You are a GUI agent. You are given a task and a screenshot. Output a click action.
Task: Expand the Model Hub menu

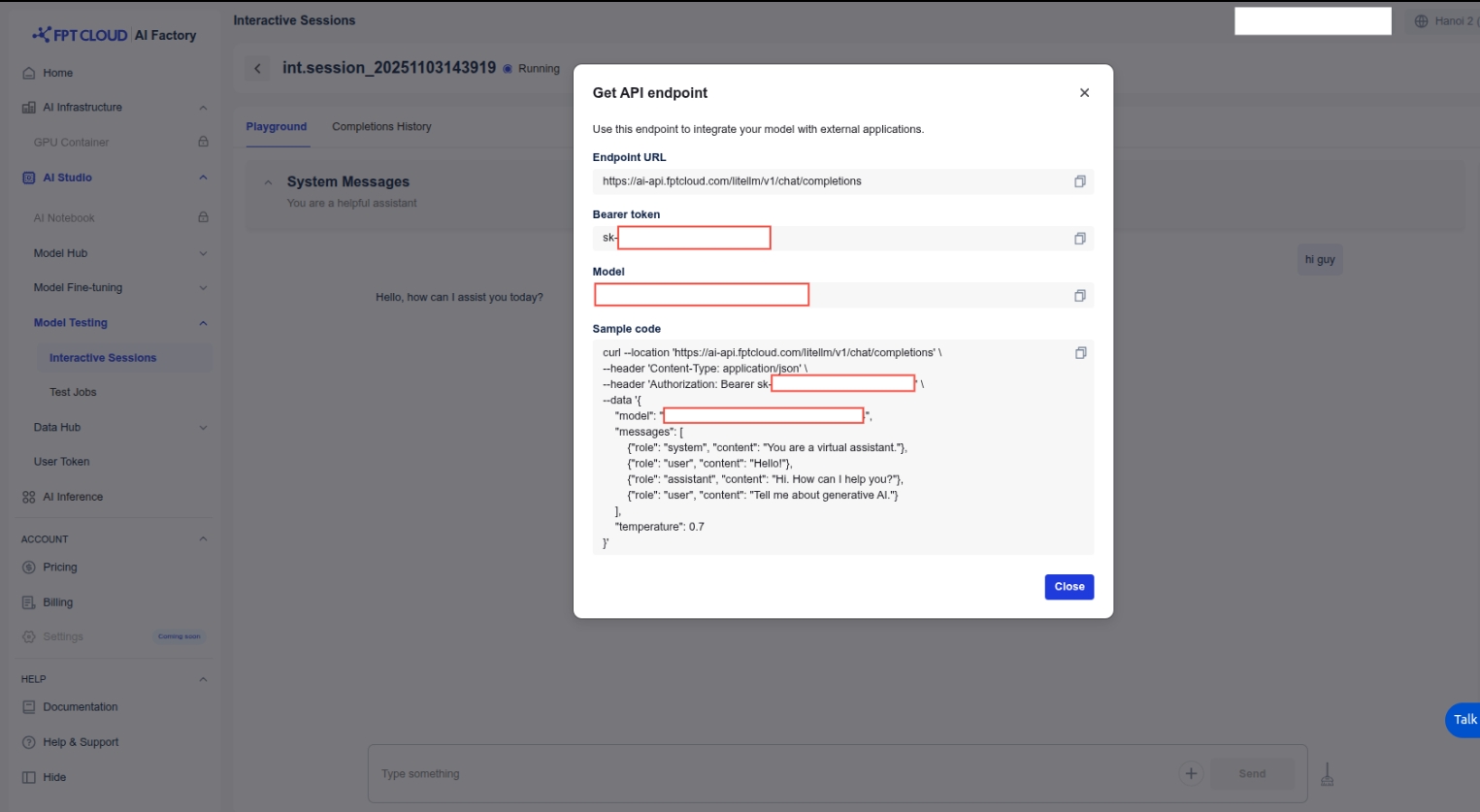point(203,253)
